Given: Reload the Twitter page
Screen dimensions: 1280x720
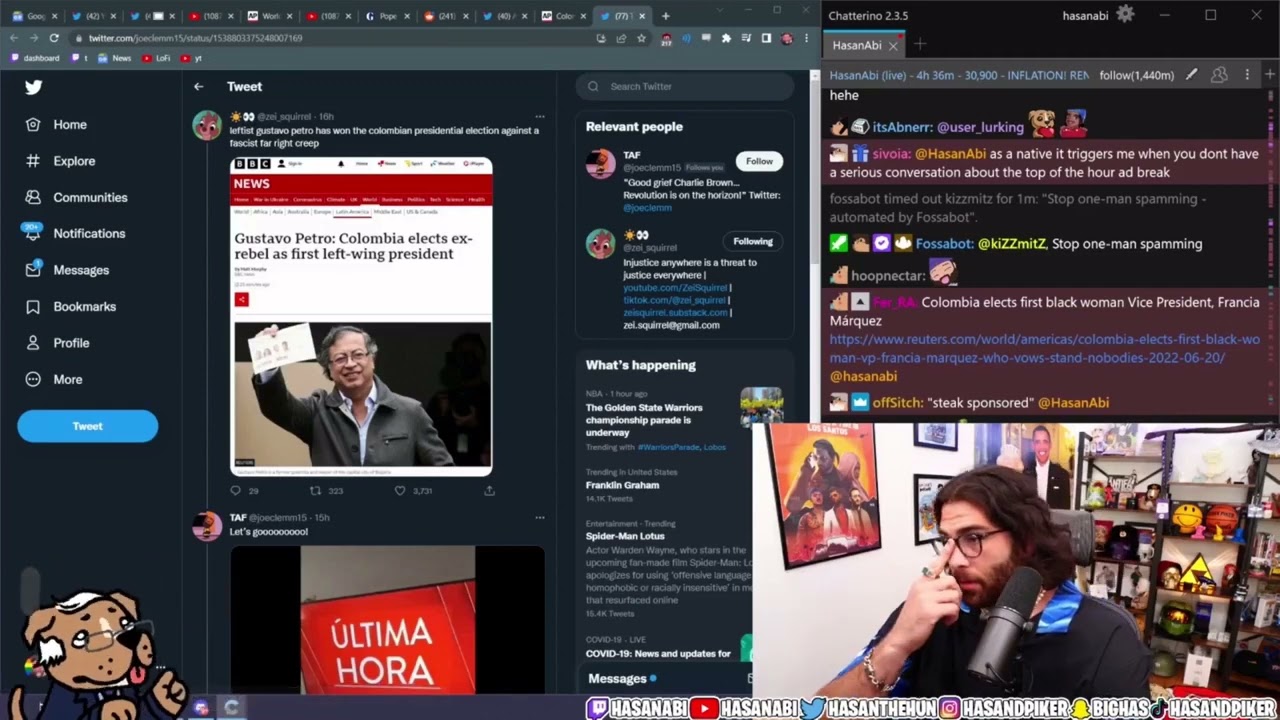Looking at the screenshot, I should pyautogui.click(x=54, y=38).
